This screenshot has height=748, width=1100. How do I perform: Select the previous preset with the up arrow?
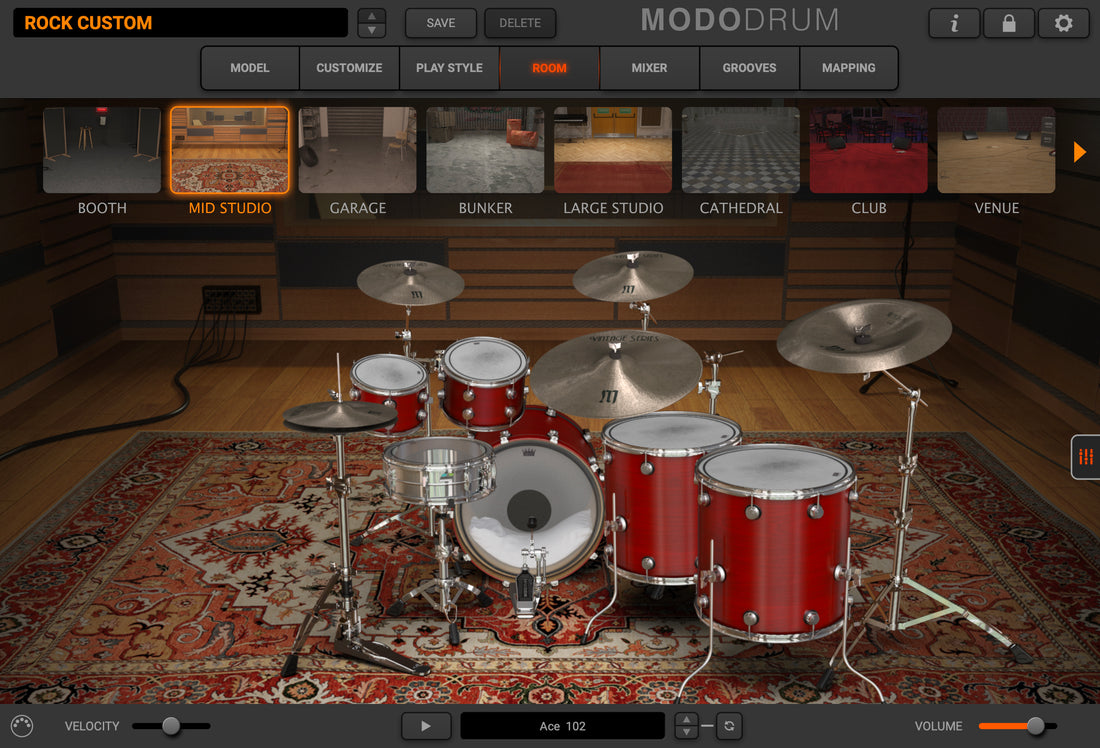coord(372,15)
